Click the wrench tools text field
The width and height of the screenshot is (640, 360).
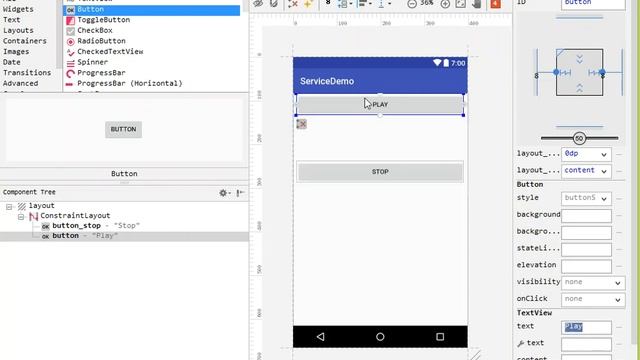586,344
